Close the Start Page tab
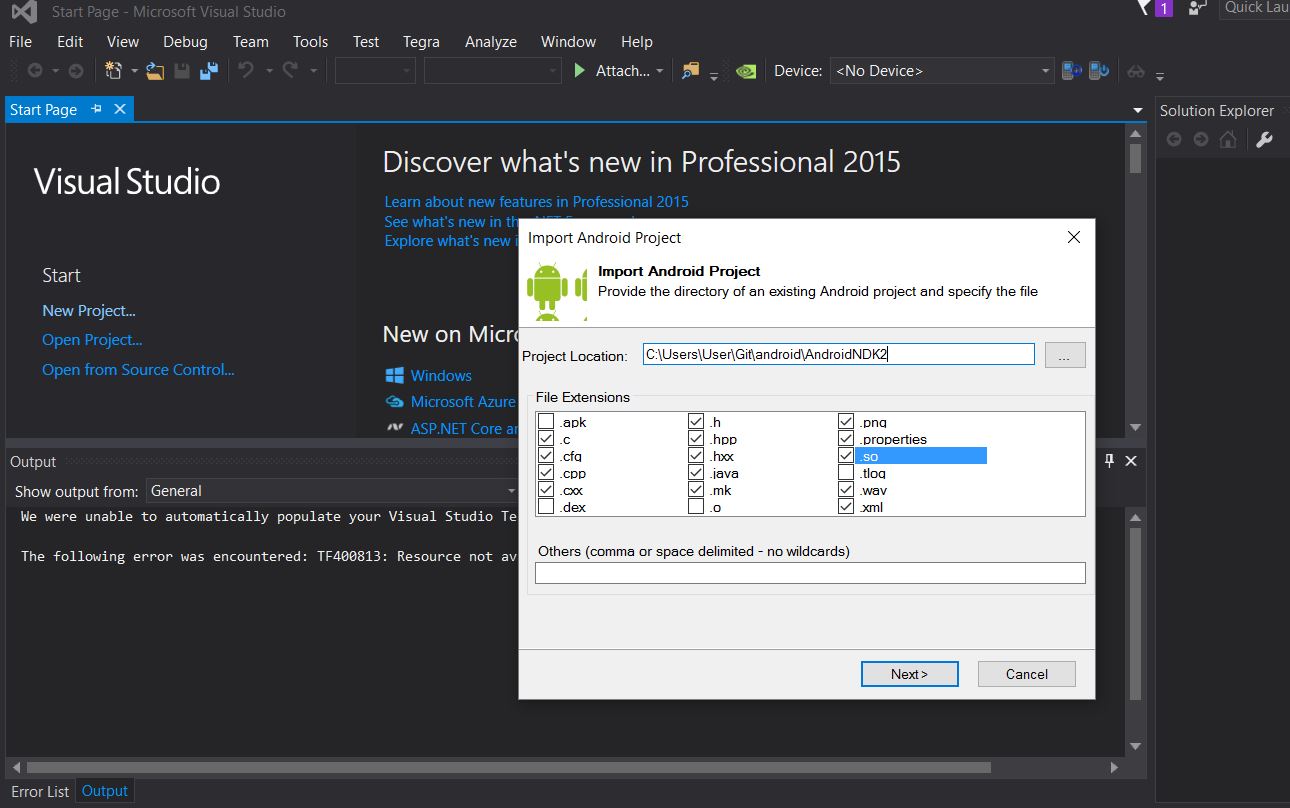The width and height of the screenshot is (1290, 808). [120, 109]
